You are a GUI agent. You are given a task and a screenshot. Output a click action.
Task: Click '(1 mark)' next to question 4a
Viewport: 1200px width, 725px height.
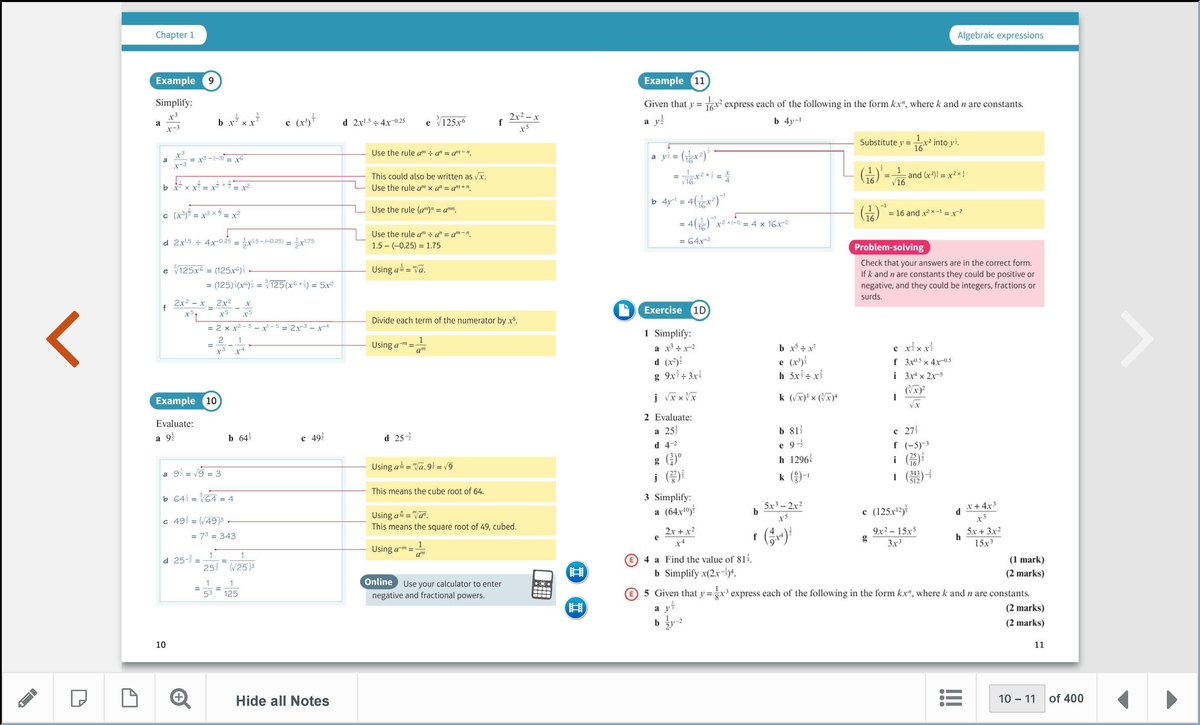point(1028,561)
